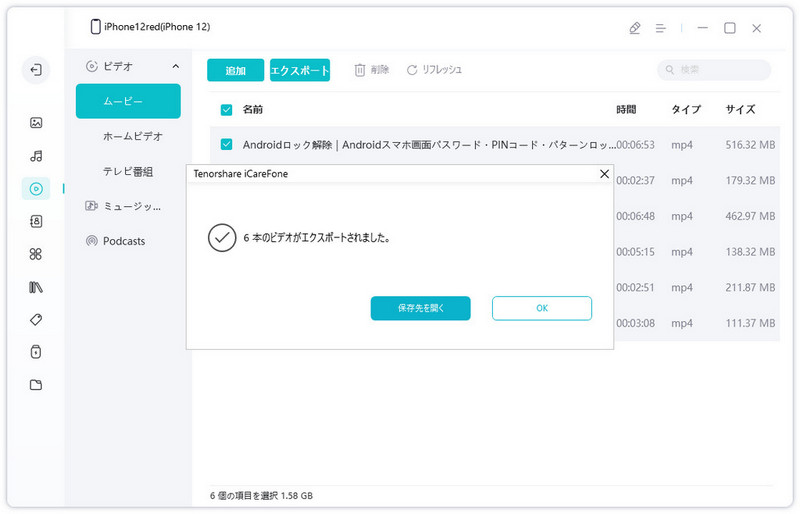This screenshot has width=800, height=514.
Task: Open the Files folder icon in sidebar
Action: 36,385
